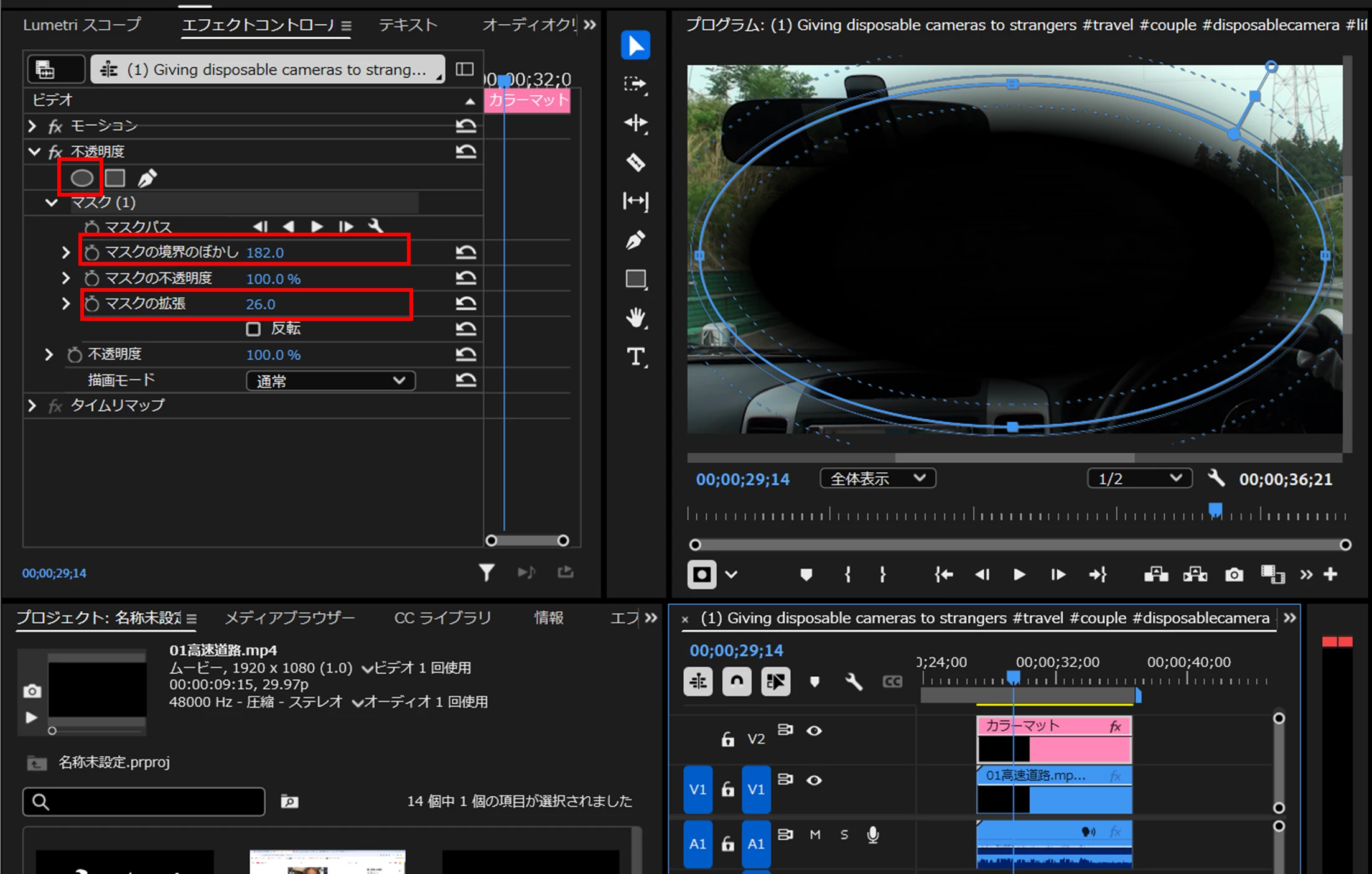Select the Type tool

click(635, 357)
